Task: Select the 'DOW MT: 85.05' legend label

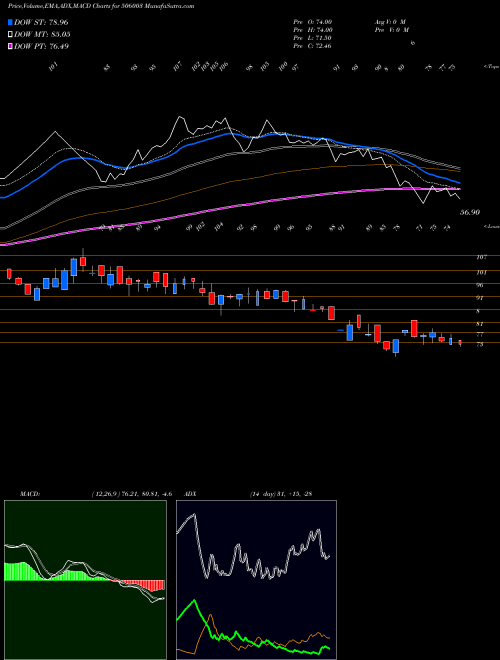Action: click(42, 35)
